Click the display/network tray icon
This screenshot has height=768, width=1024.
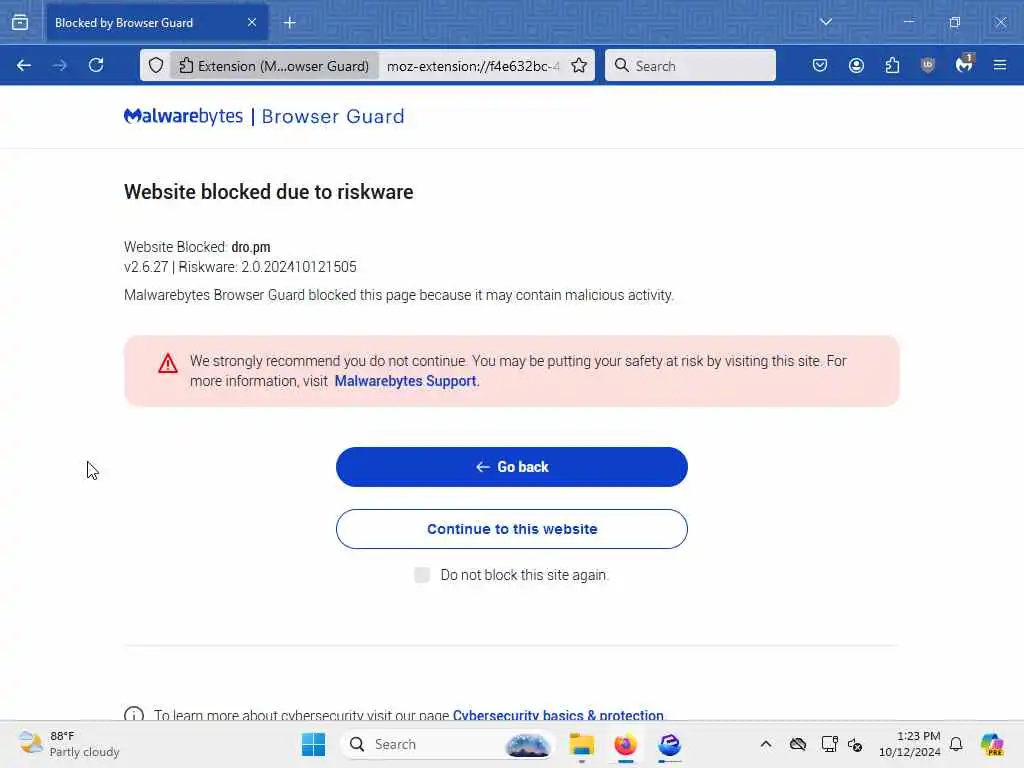coord(829,744)
